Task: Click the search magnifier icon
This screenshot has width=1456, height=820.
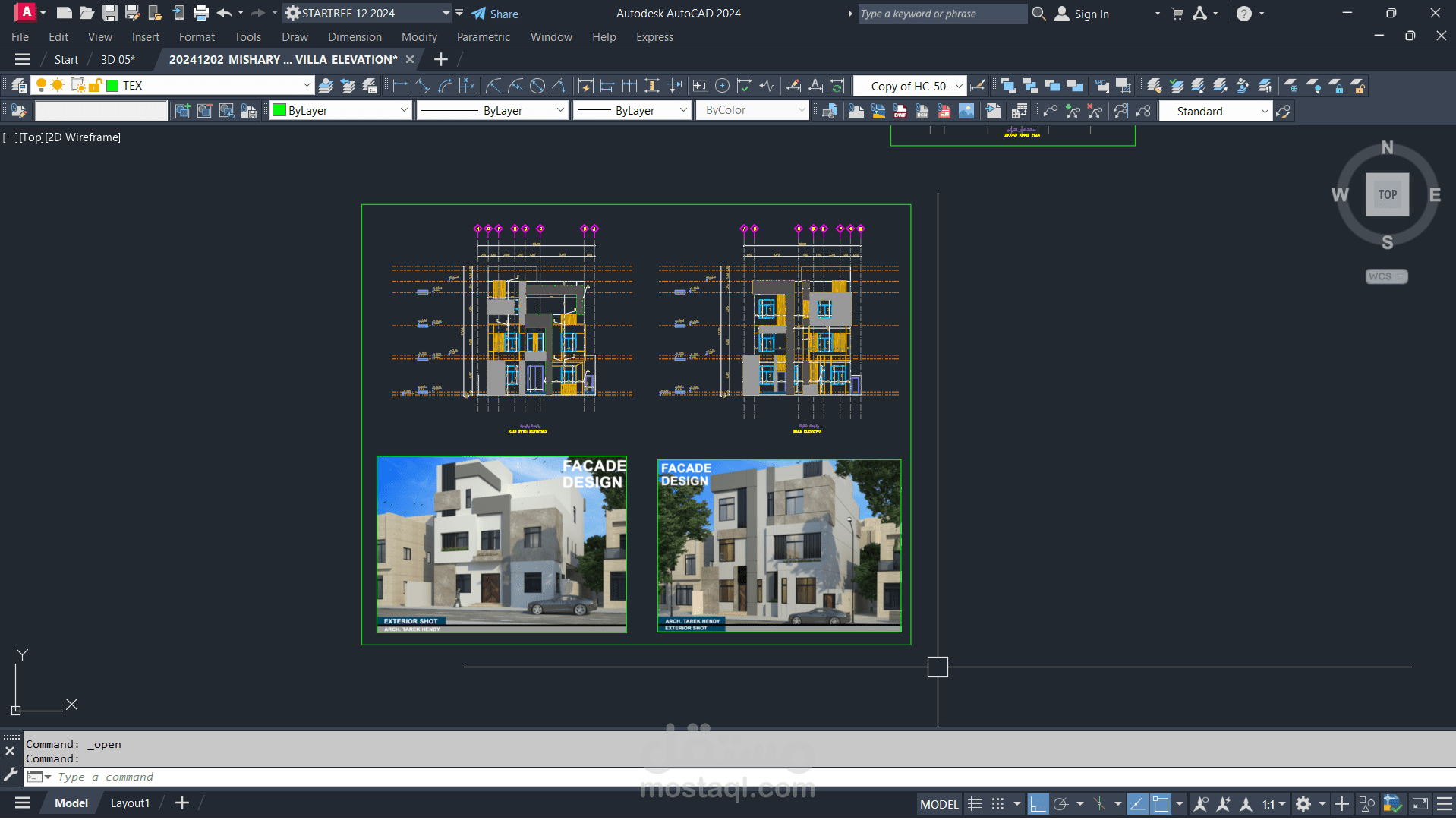Action: click(1039, 13)
